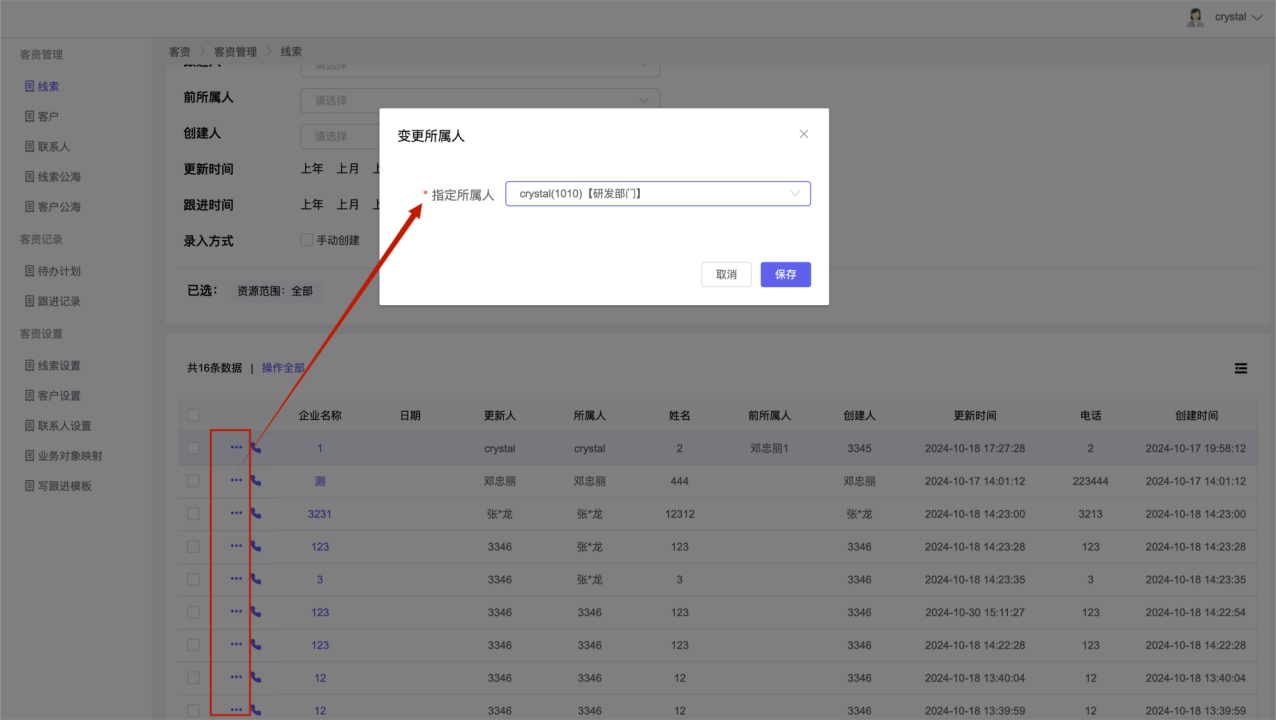Check the 手动创建 checkbox
1276x720 pixels.
(x=306, y=240)
